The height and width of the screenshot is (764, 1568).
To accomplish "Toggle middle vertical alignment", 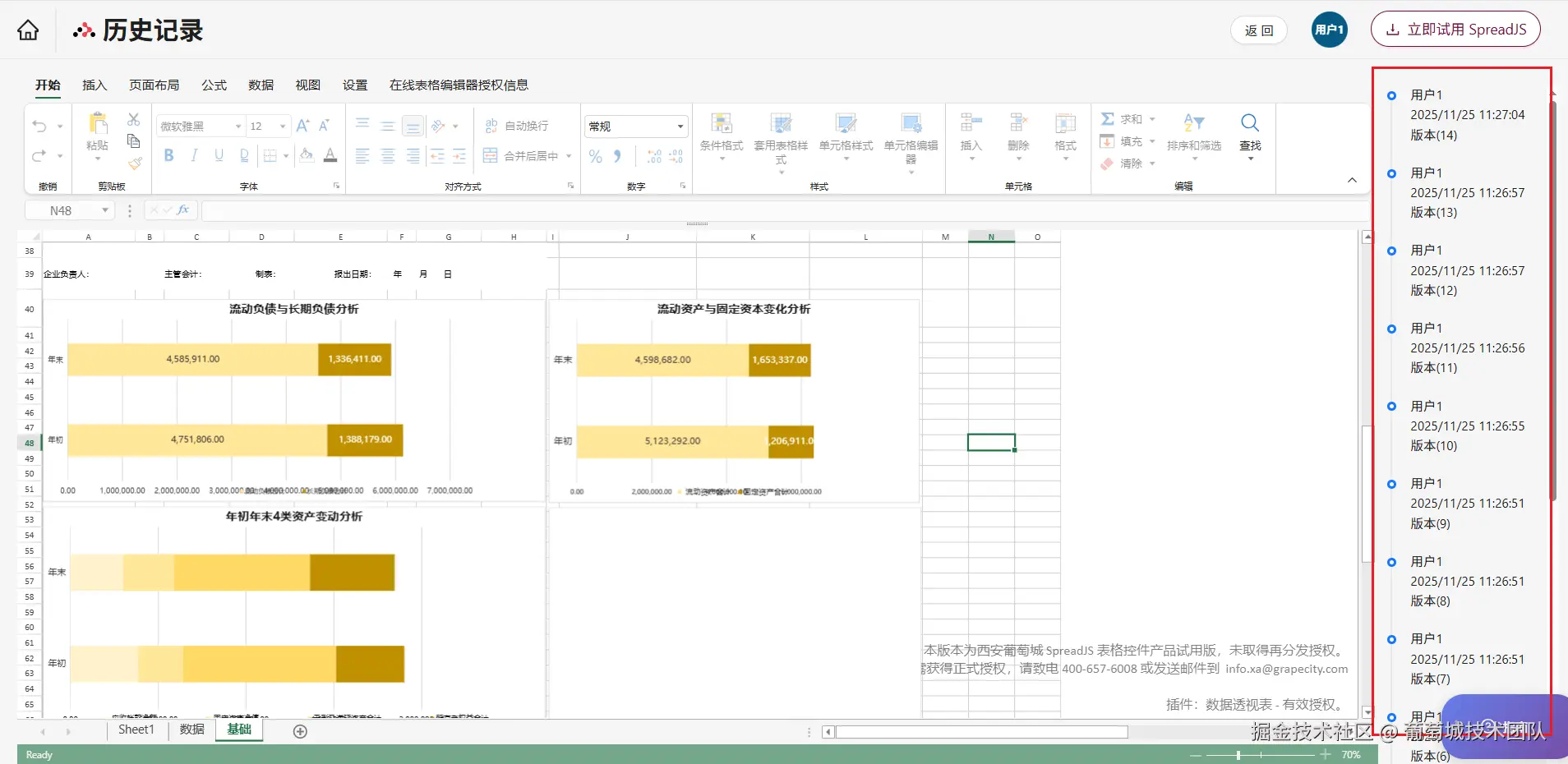I will [388, 126].
